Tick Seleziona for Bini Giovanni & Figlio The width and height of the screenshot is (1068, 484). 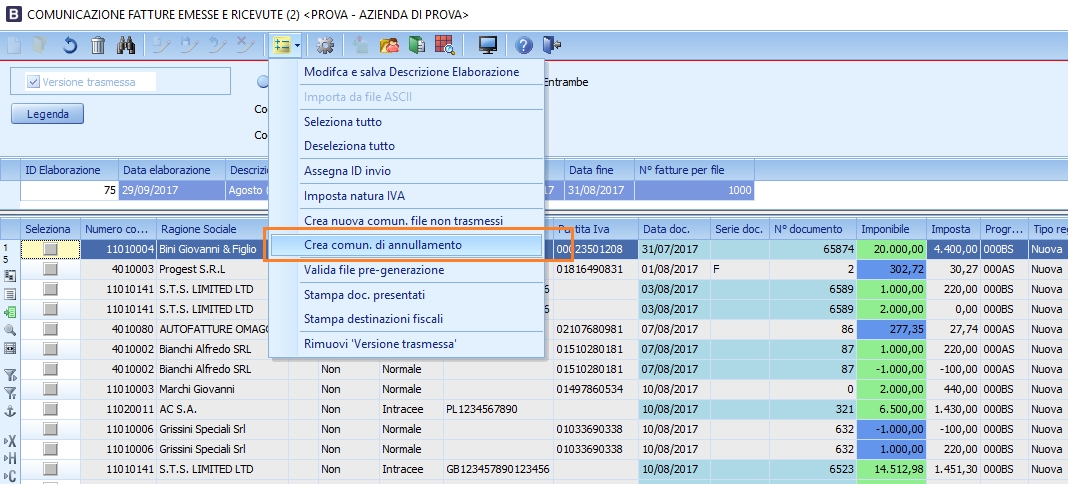[50, 250]
